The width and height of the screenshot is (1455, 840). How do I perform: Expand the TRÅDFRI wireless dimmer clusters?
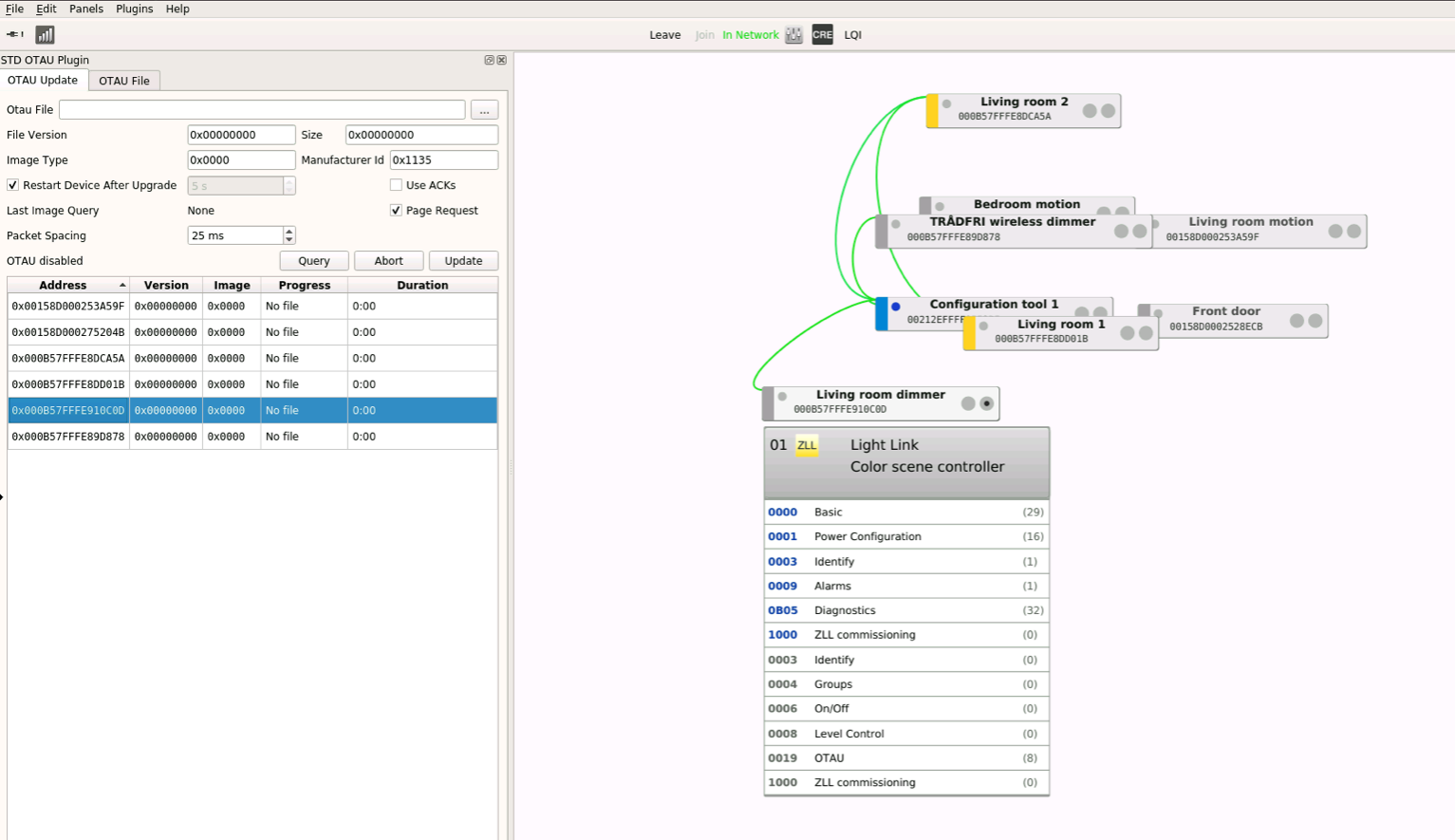point(1140,231)
